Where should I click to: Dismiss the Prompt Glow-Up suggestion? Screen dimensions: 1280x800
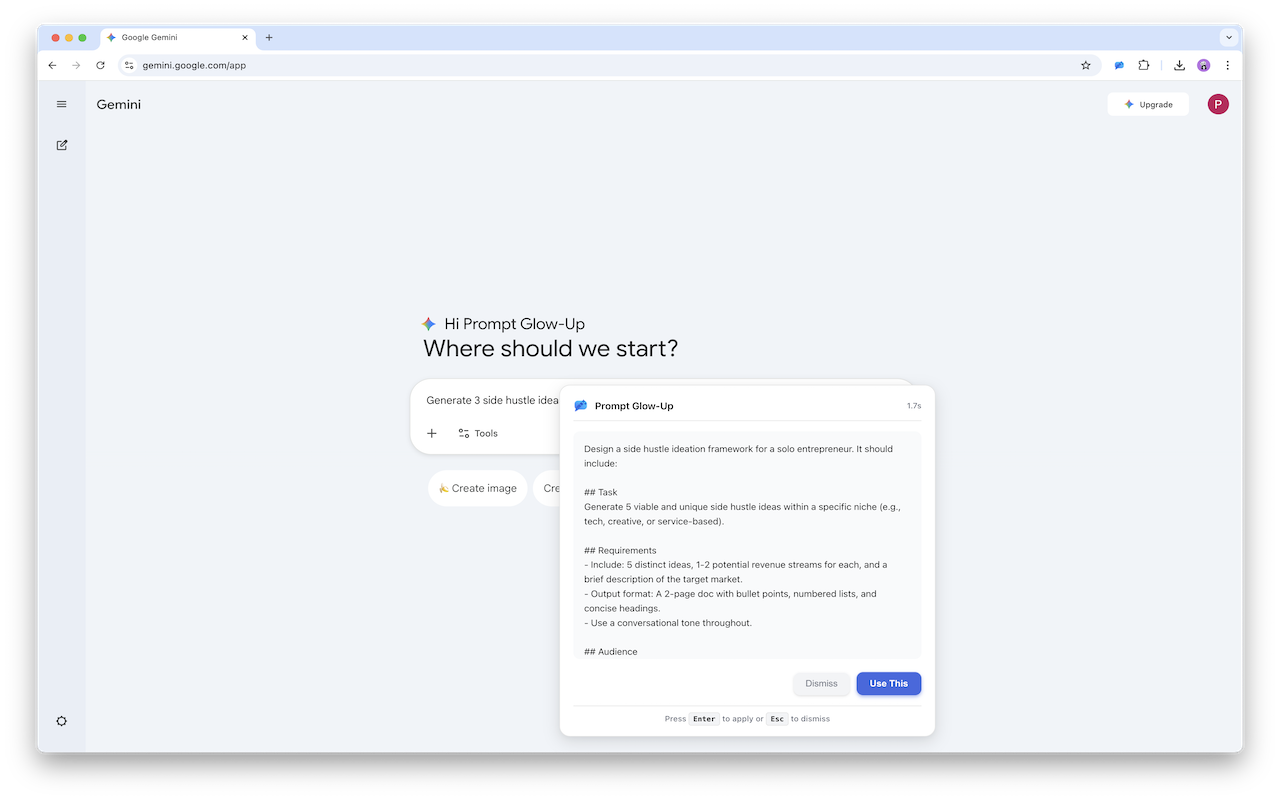click(x=821, y=683)
